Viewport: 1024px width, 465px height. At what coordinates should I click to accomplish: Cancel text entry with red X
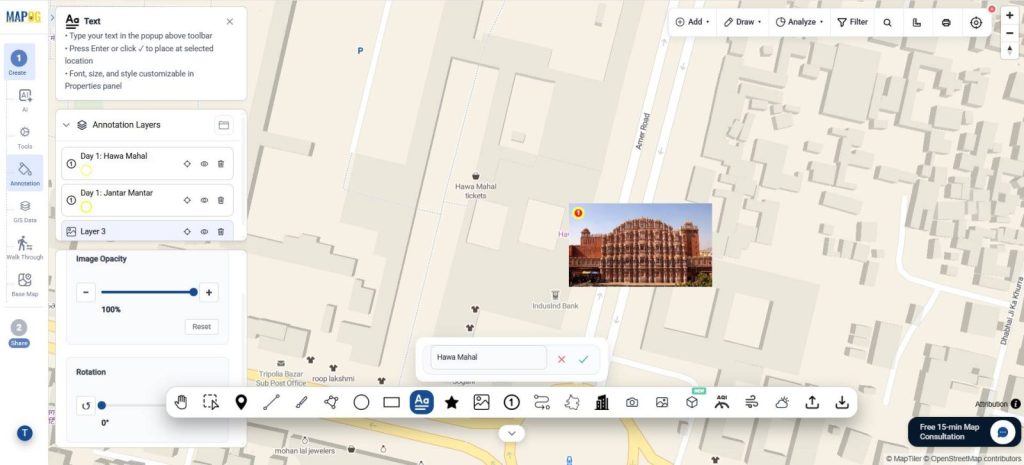[561, 359]
